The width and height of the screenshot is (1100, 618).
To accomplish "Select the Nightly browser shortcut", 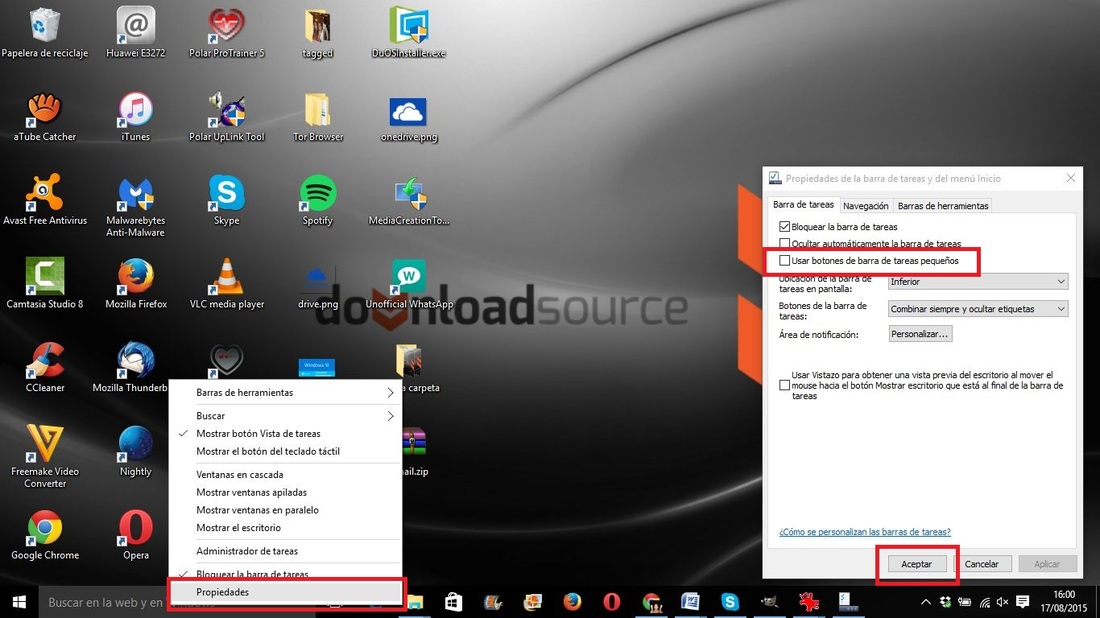I will coord(135,451).
